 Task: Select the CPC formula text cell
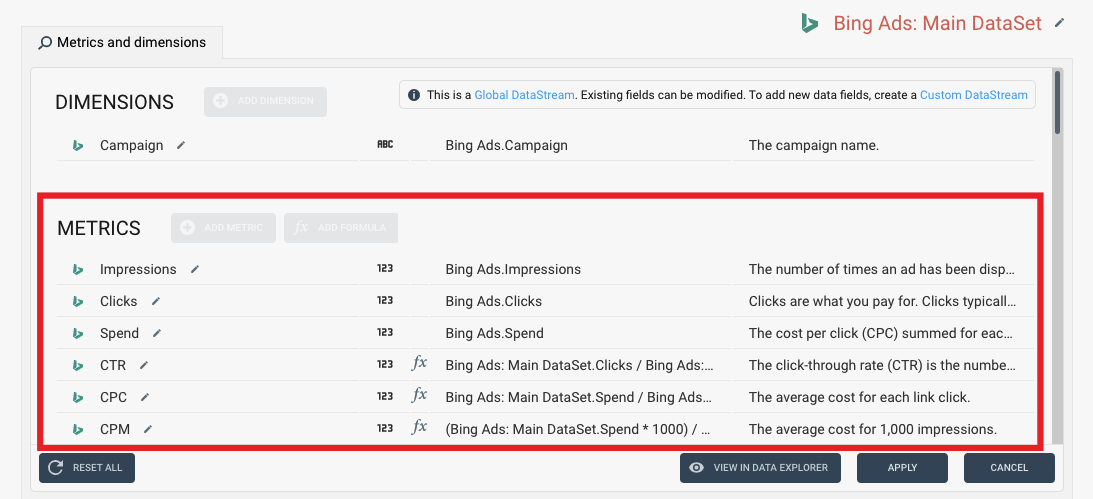tap(579, 397)
